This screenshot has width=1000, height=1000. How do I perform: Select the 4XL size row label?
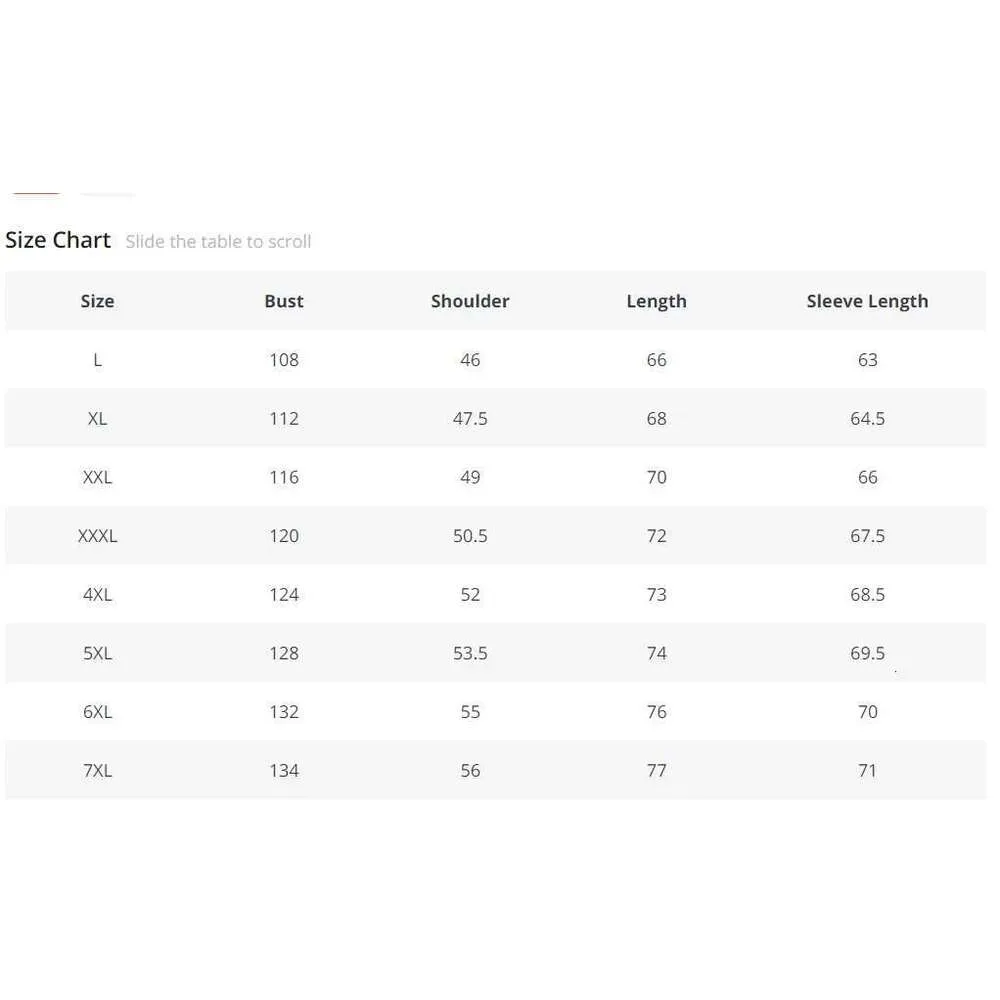pyautogui.click(x=98, y=595)
